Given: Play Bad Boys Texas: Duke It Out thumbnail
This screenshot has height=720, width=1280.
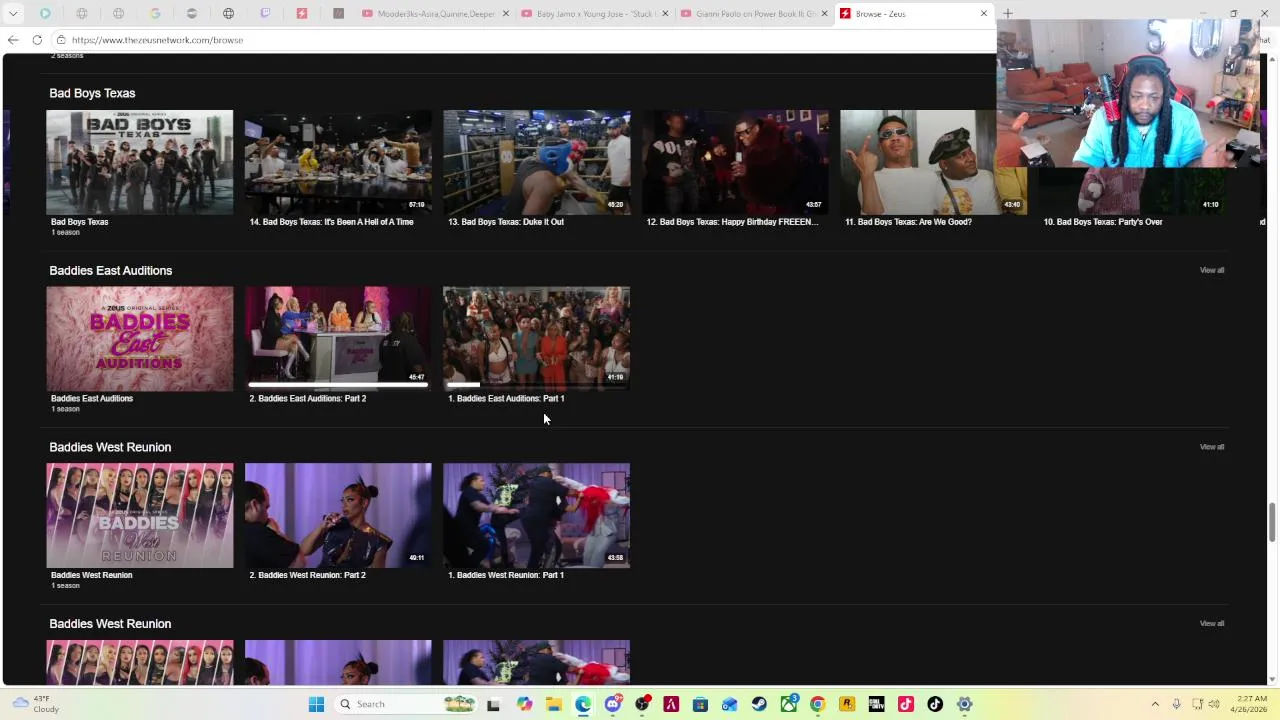Looking at the screenshot, I should (536, 162).
